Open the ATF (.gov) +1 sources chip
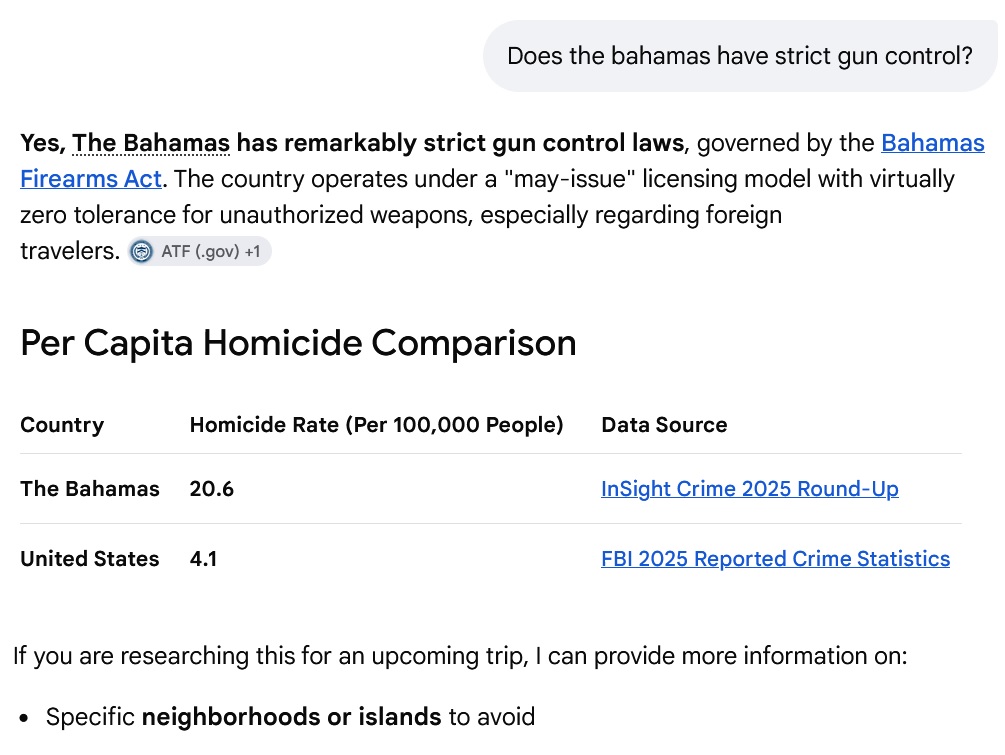The width and height of the screenshot is (1005, 755). 199,251
